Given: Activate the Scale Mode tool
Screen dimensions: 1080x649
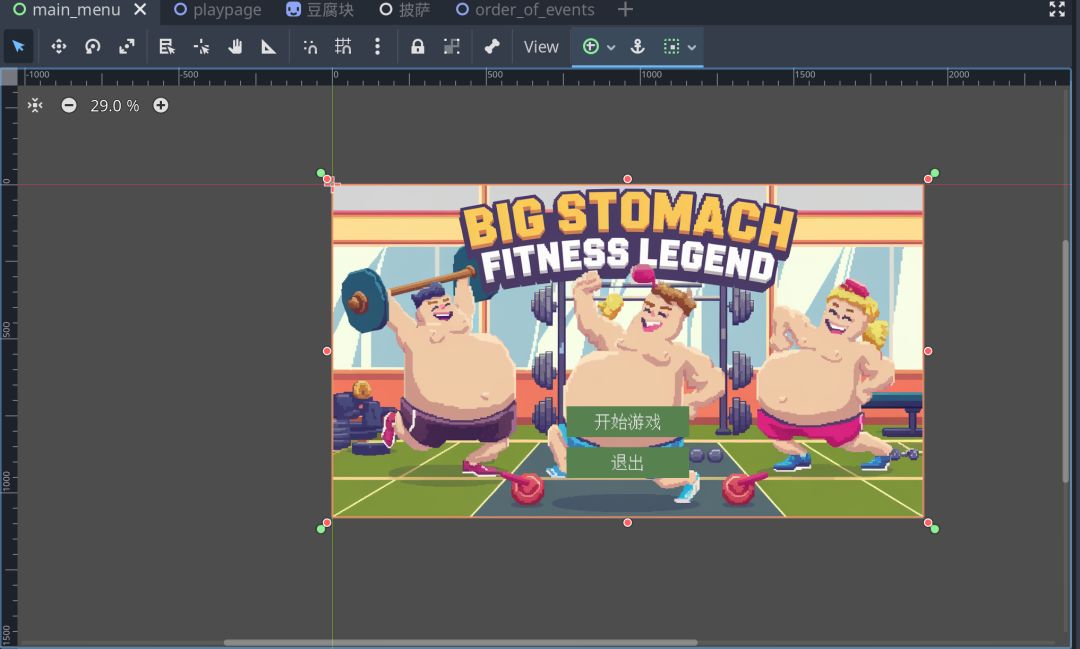Looking at the screenshot, I should (x=127, y=47).
